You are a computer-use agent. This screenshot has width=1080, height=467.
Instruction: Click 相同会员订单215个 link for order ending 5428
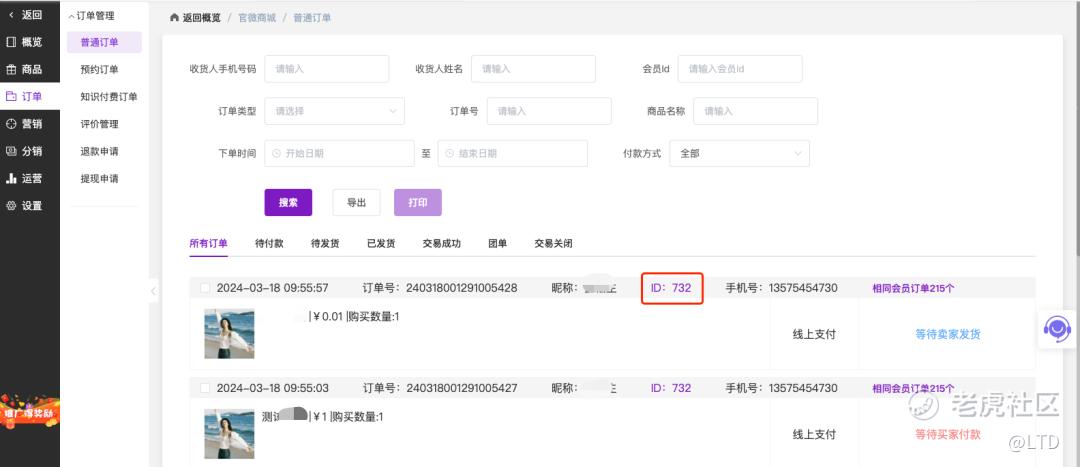point(913,289)
